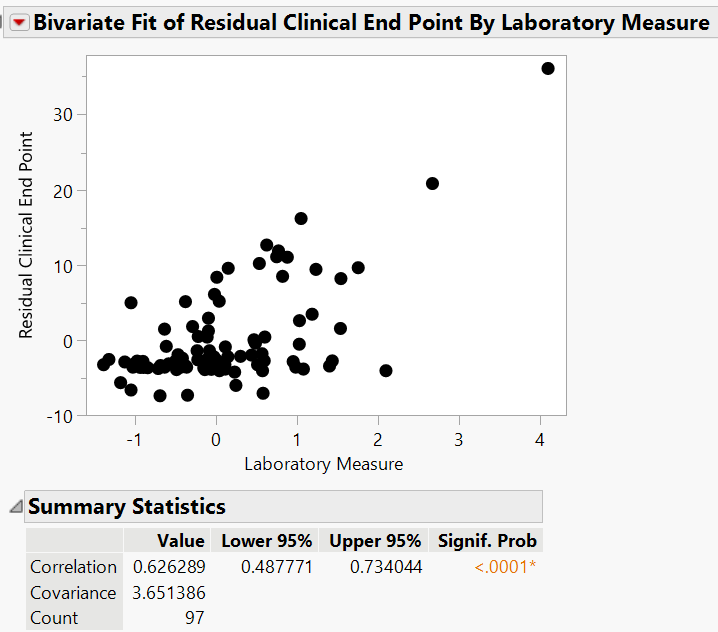Select the covariance value 3.651386
718x632 pixels.
[169, 593]
